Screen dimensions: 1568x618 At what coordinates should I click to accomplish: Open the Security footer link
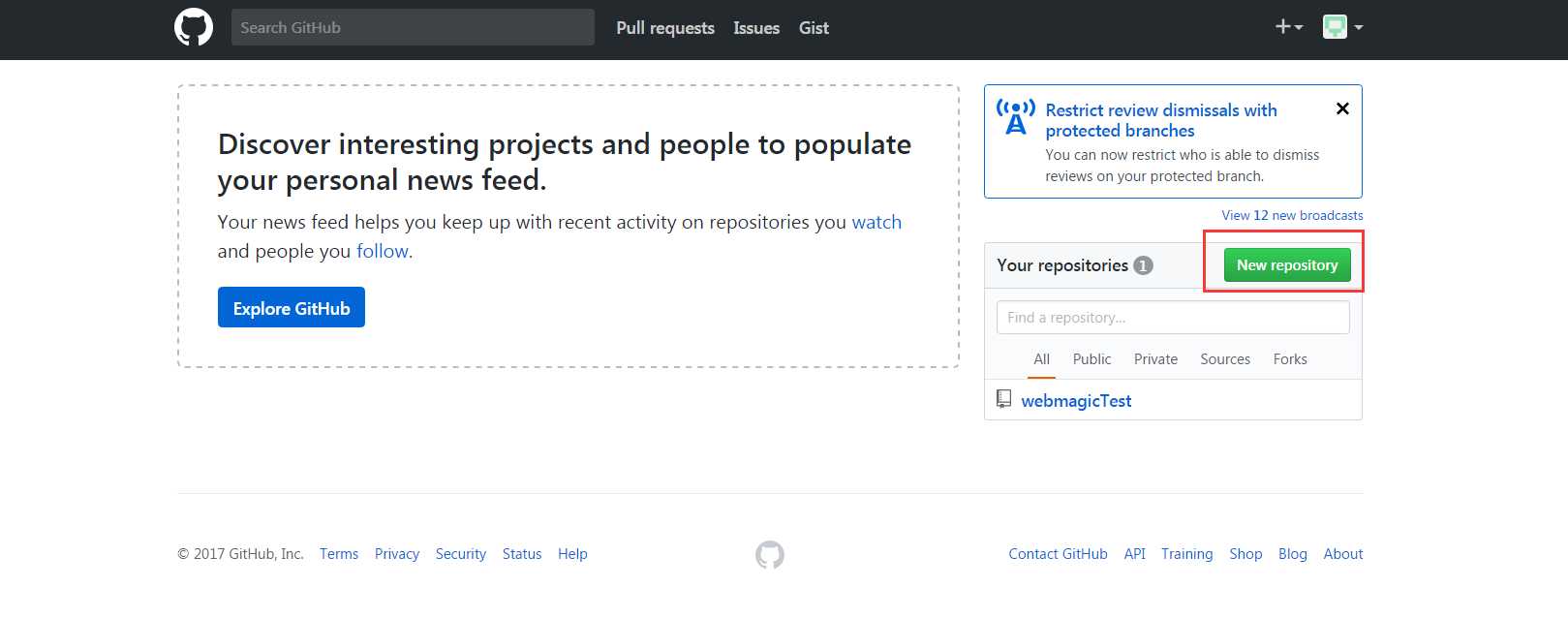click(461, 554)
